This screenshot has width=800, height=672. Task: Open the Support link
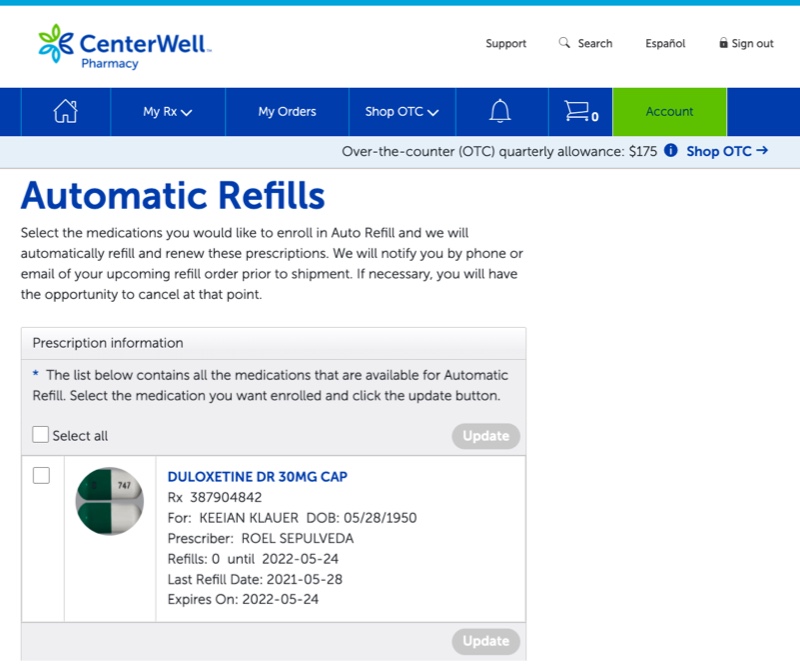[506, 43]
